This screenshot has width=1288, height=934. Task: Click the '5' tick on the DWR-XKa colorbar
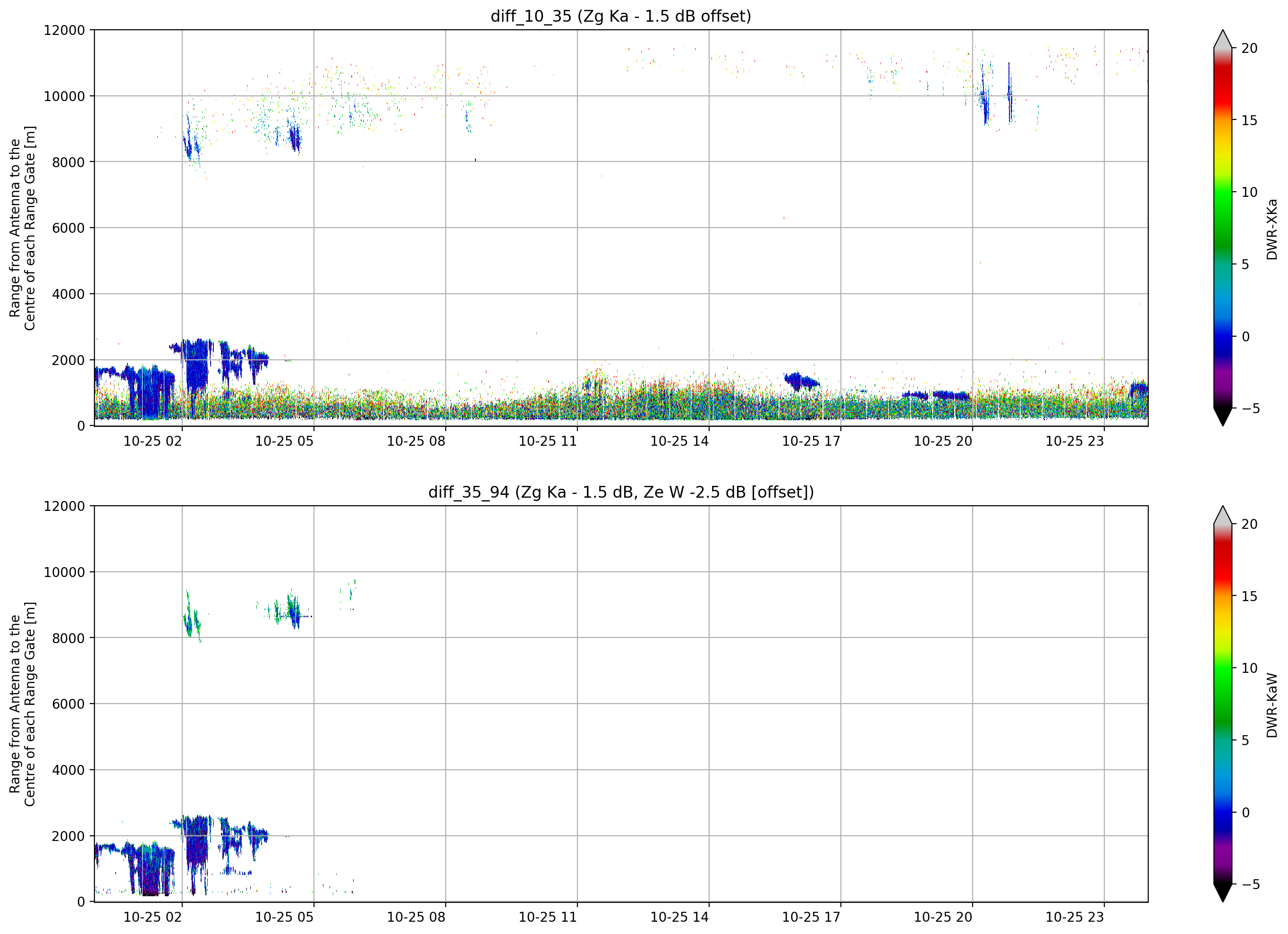pyautogui.click(x=1246, y=265)
